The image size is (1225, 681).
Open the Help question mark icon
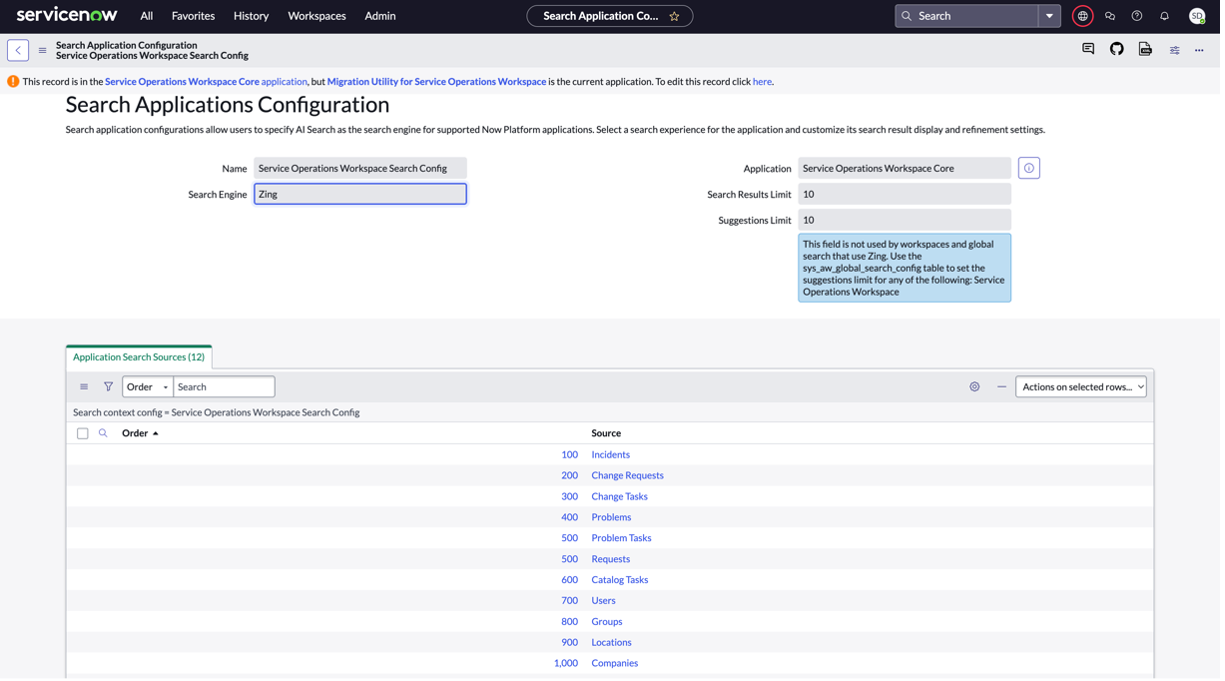[1141, 16]
